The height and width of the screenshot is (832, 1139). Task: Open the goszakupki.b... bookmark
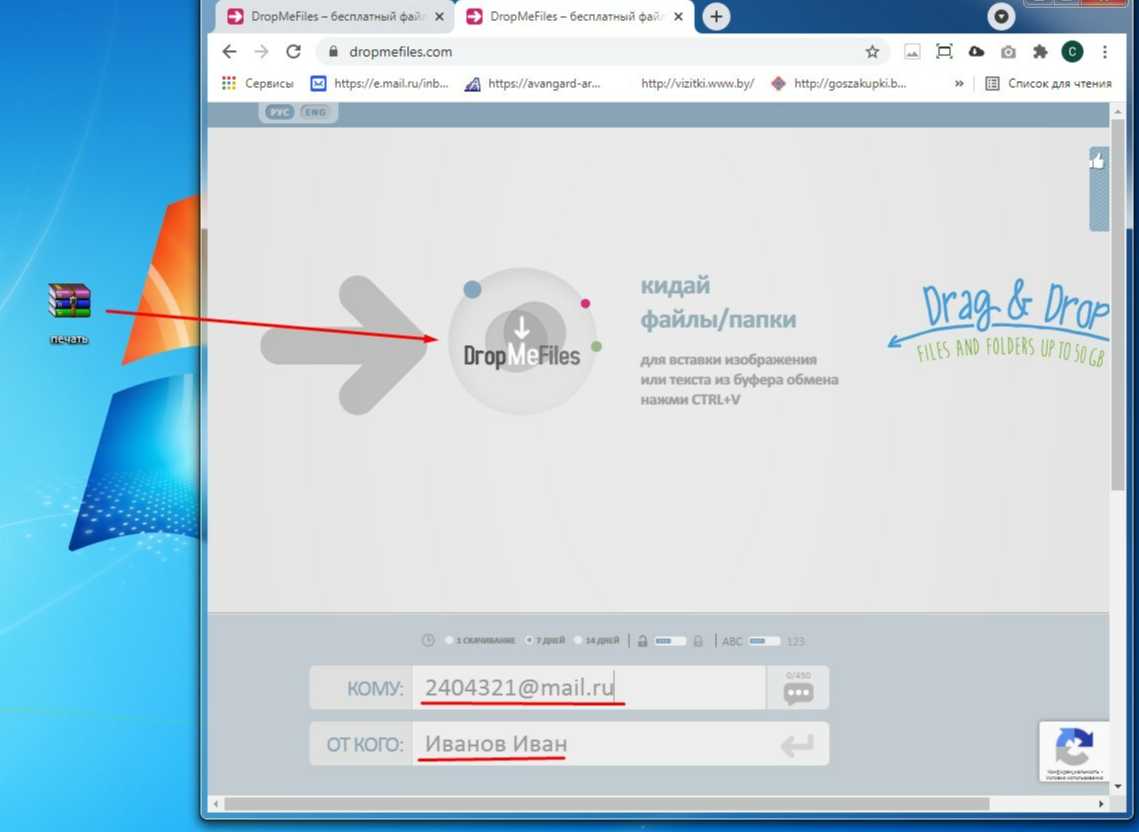point(838,84)
